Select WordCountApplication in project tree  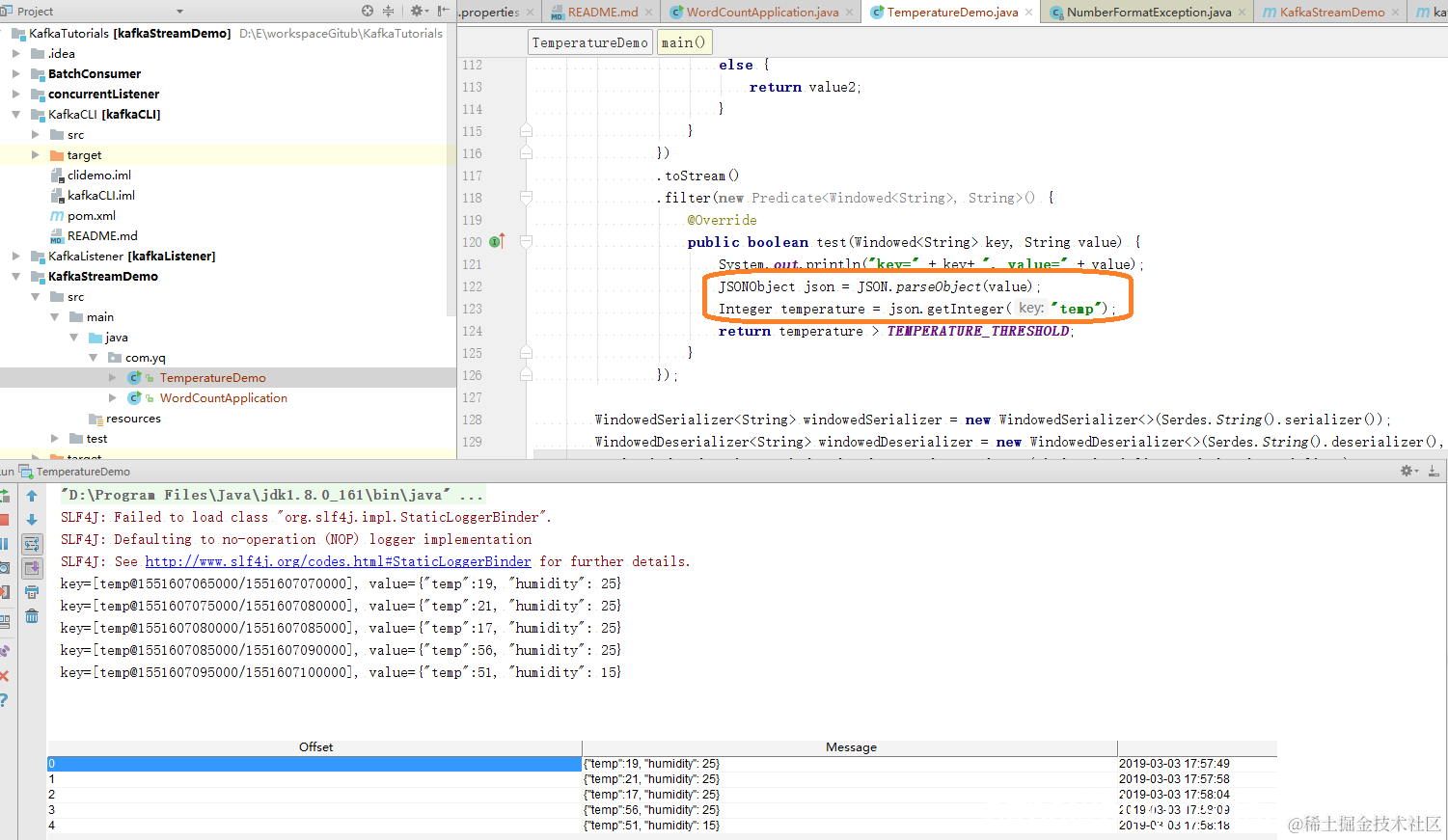pyautogui.click(x=223, y=398)
